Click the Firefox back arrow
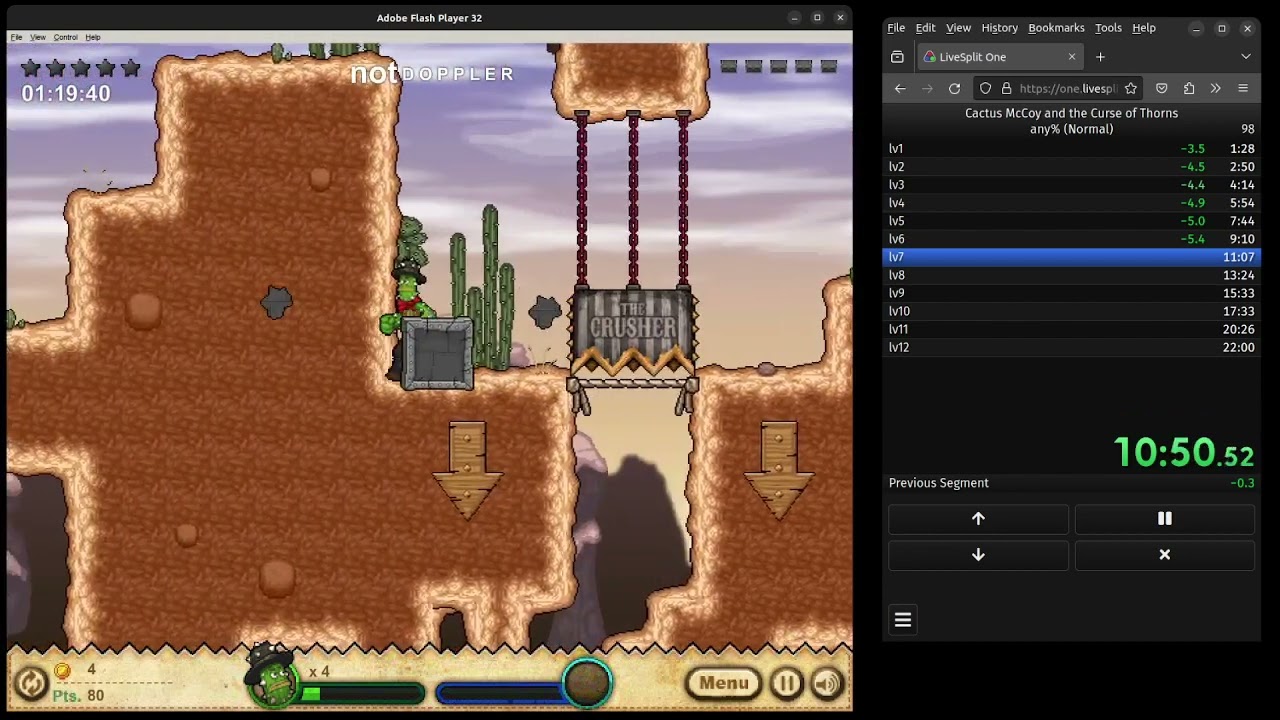Screen dimensions: 1280x720 [x=900, y=89]
